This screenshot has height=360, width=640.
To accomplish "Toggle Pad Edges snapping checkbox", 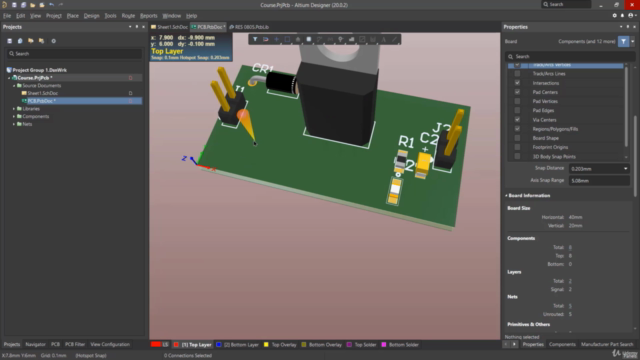I will pyautogui.click(x=517, y=110).
